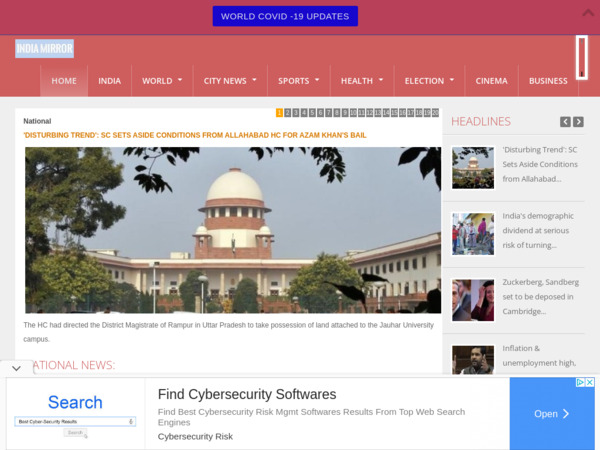Show previous headlines with the left arrow
The height and width of the screenshot is (450, 600).
coord(565,122)
